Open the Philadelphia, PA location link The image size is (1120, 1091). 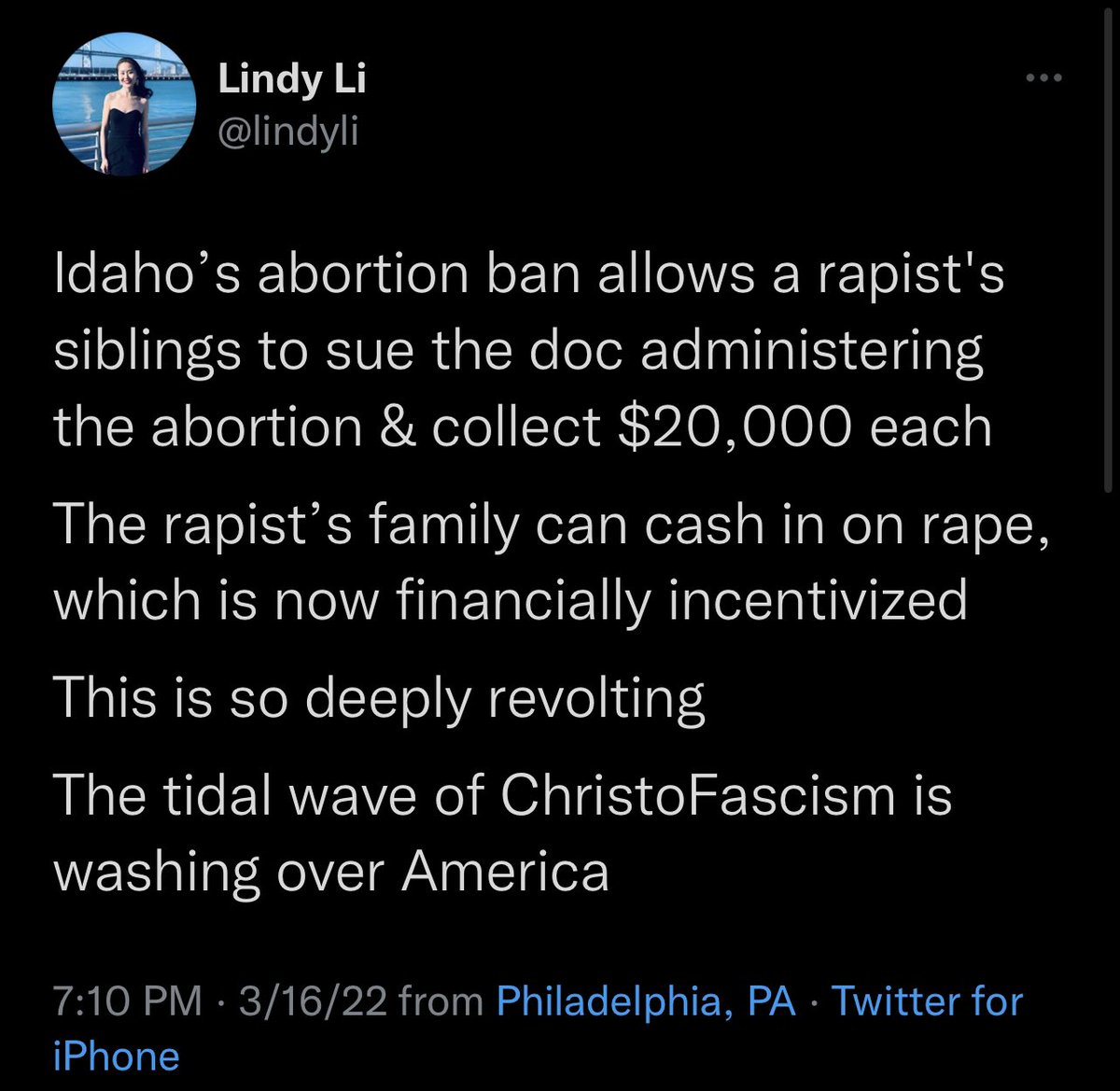coord(646,1001)
